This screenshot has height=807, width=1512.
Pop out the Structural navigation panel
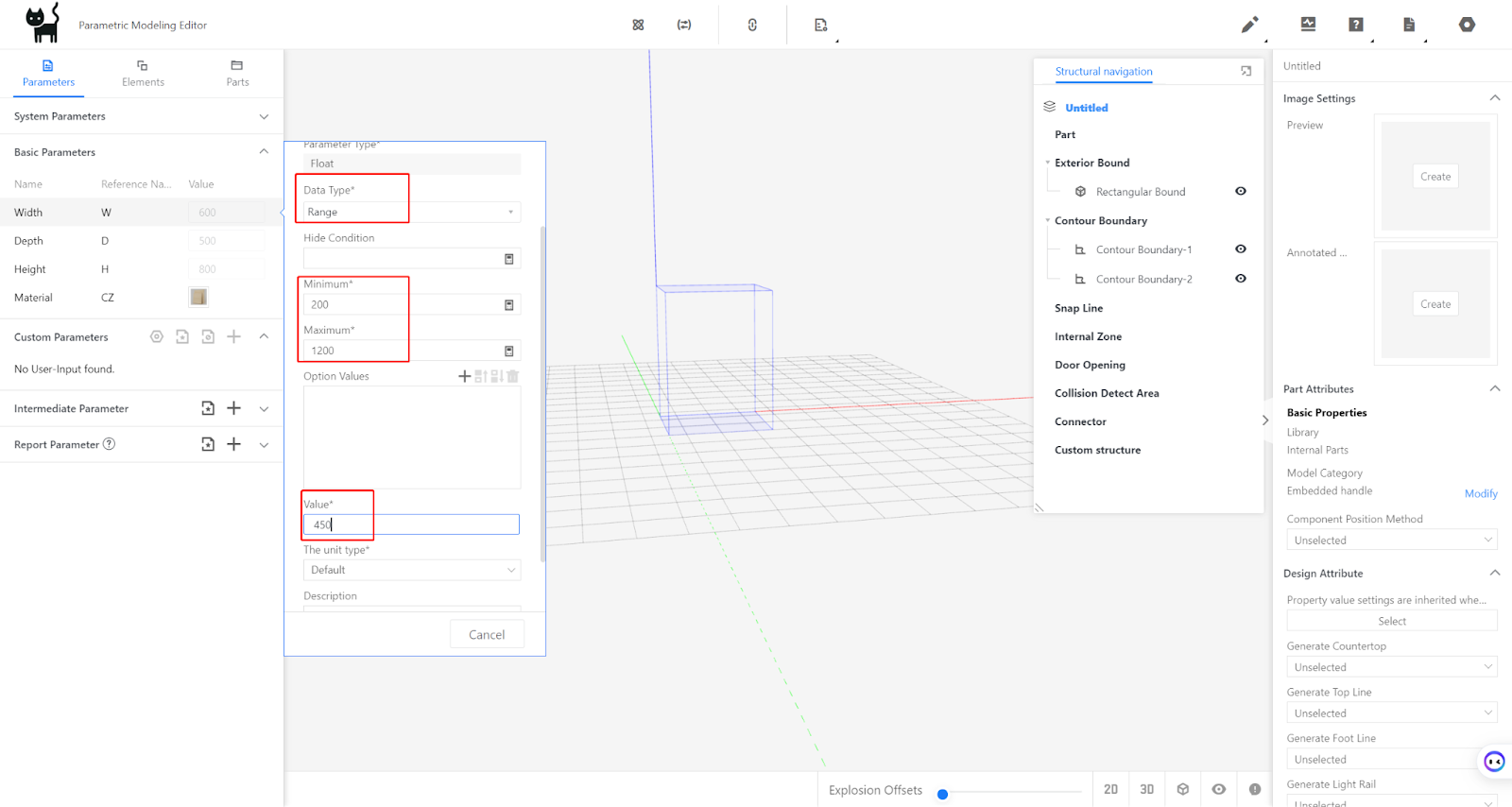coord(1246,72)
